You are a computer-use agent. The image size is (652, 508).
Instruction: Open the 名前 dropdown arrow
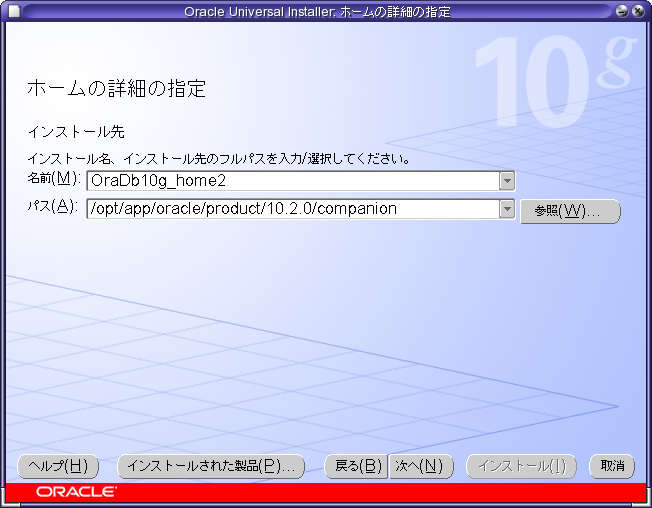tap(507, 181)
